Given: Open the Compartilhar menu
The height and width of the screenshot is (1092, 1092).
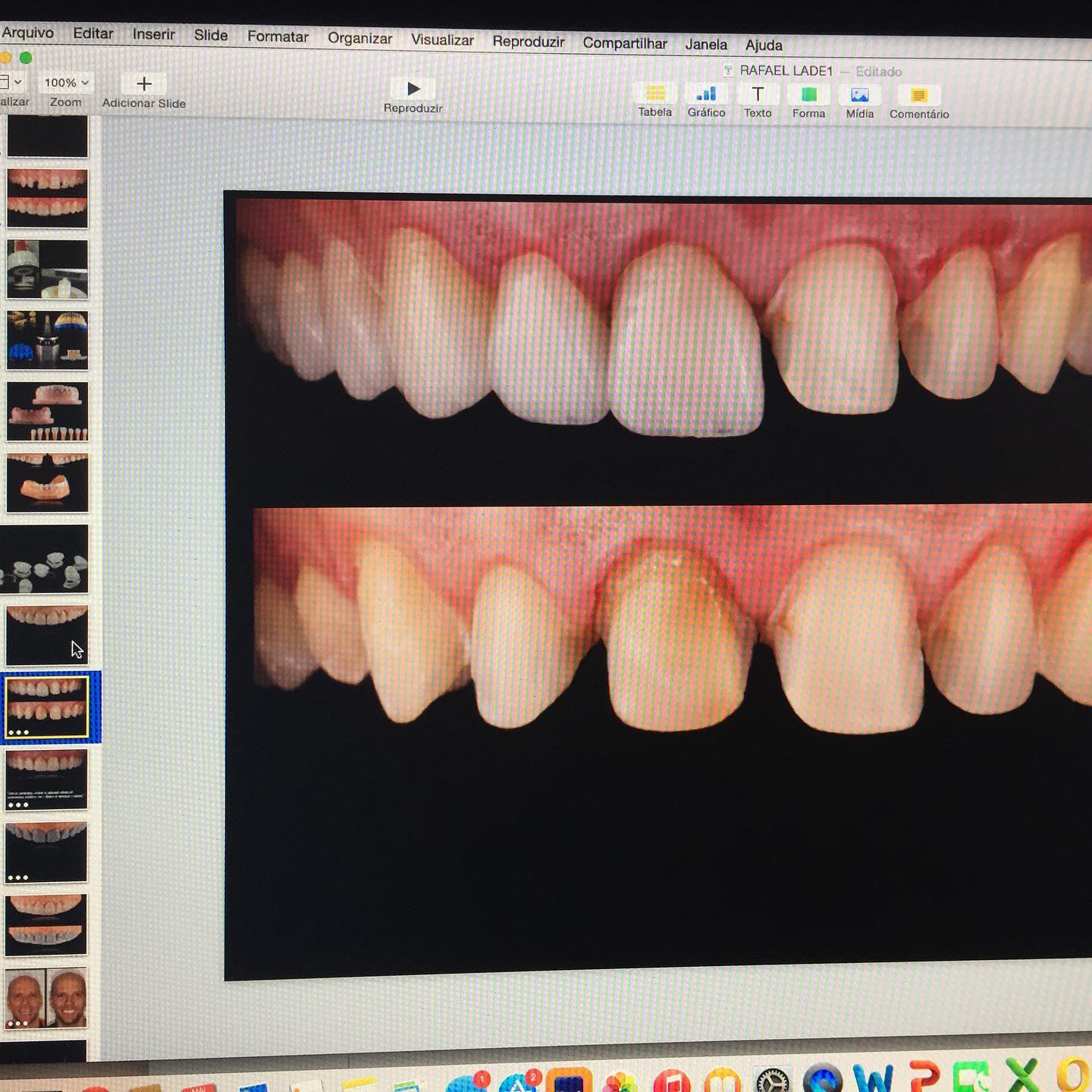Looking at the screenshot, I should coord(625,43).
